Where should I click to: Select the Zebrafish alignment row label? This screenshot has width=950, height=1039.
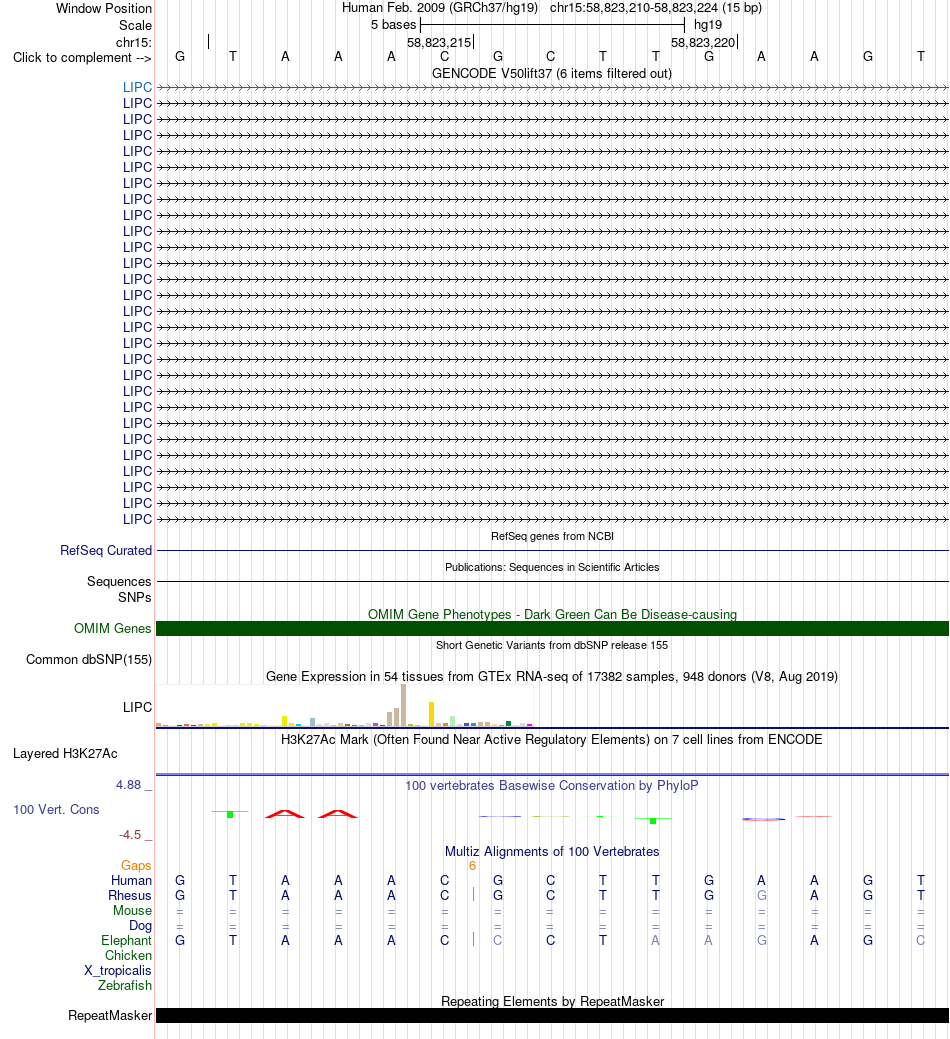(x=125, y=986)
